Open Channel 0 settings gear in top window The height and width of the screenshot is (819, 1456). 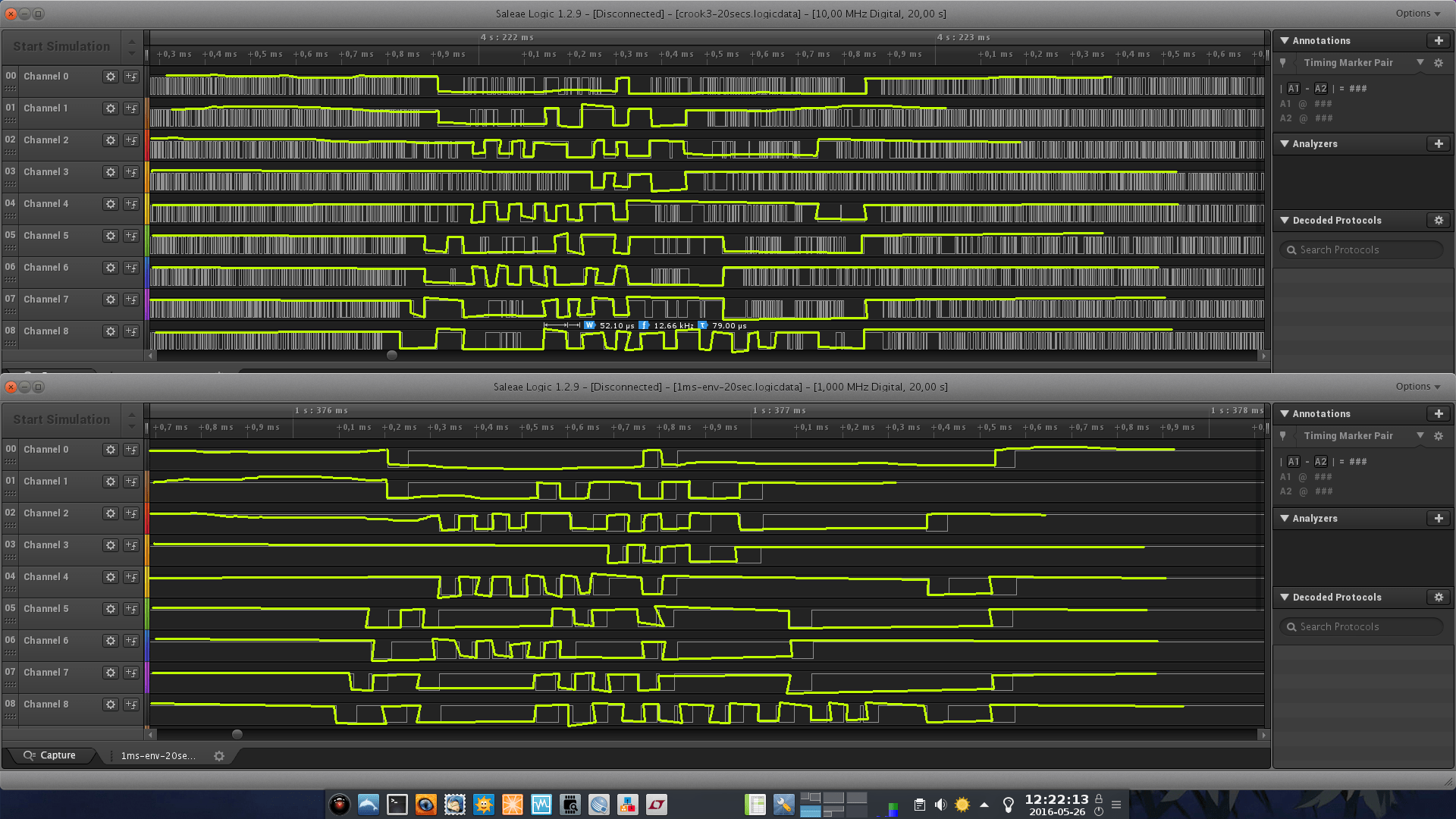pos(111,77)
